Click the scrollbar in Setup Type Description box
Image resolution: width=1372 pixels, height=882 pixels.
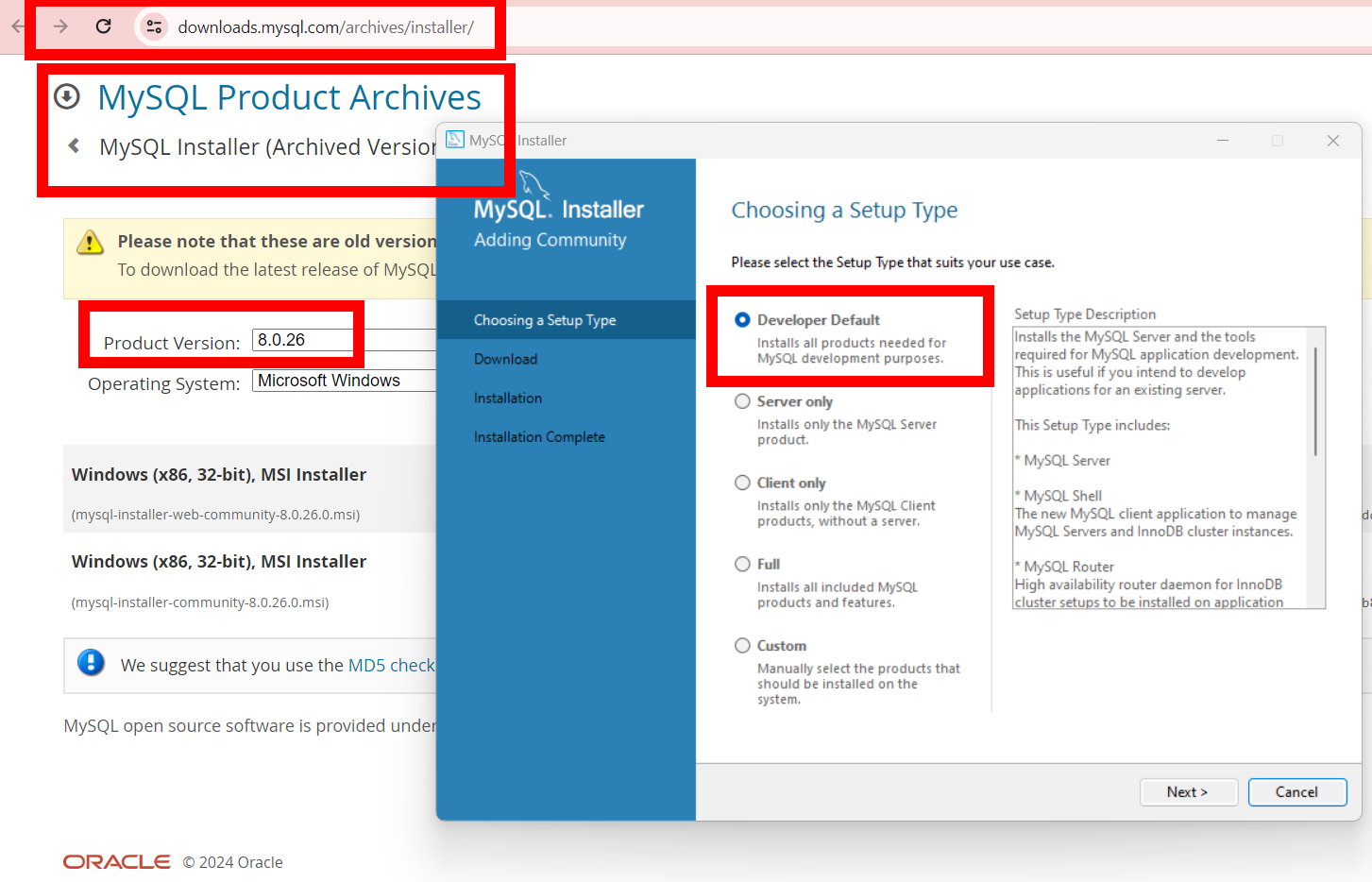[x=1316, y=401]
